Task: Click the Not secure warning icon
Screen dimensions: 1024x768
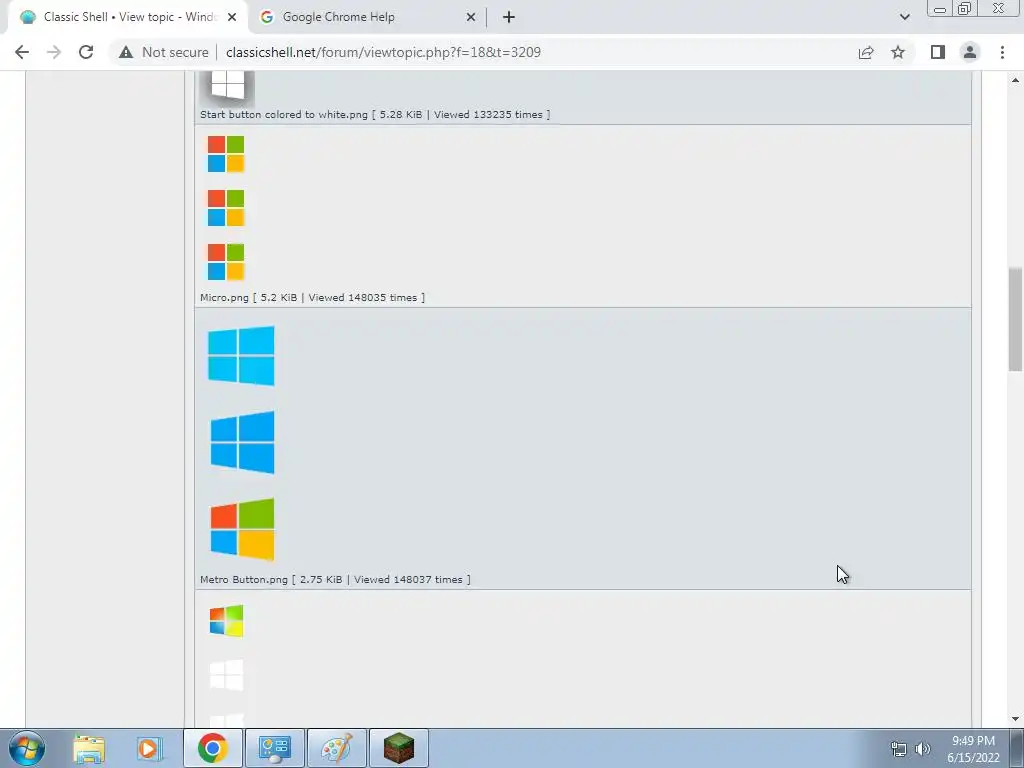Action: pos(126,52)
